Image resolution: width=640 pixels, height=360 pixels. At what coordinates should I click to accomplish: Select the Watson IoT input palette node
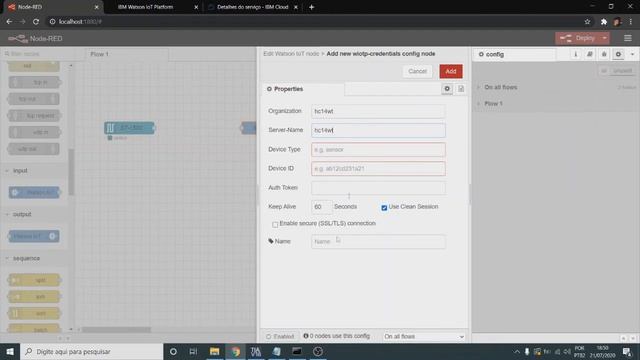34,192
